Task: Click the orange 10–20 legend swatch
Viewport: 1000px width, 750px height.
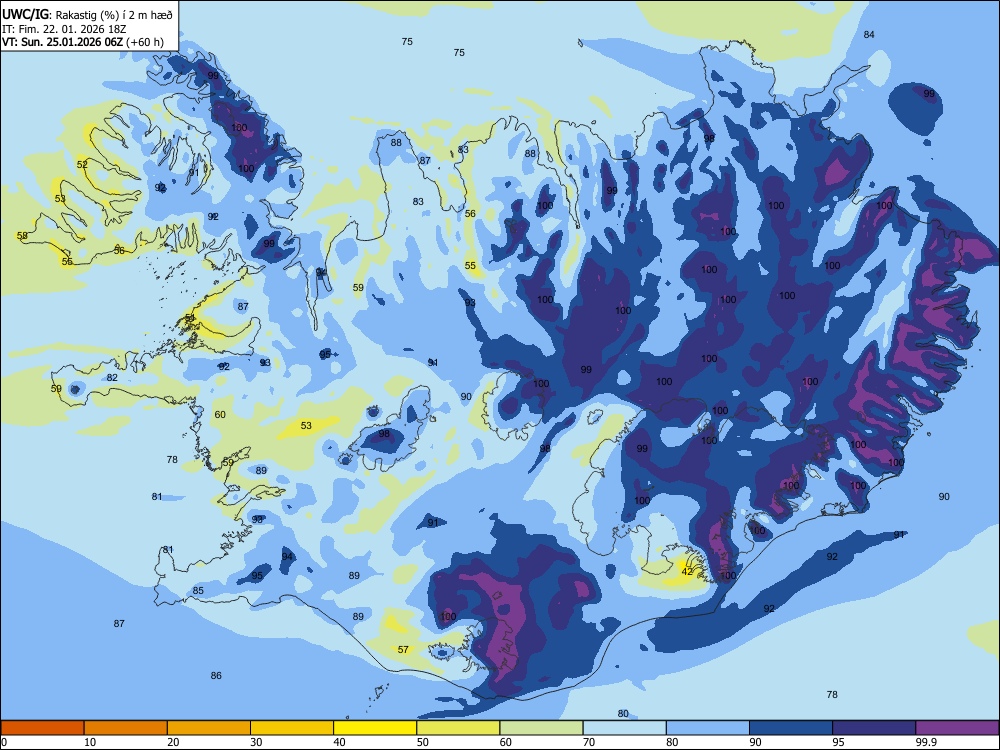Action: 126,728
